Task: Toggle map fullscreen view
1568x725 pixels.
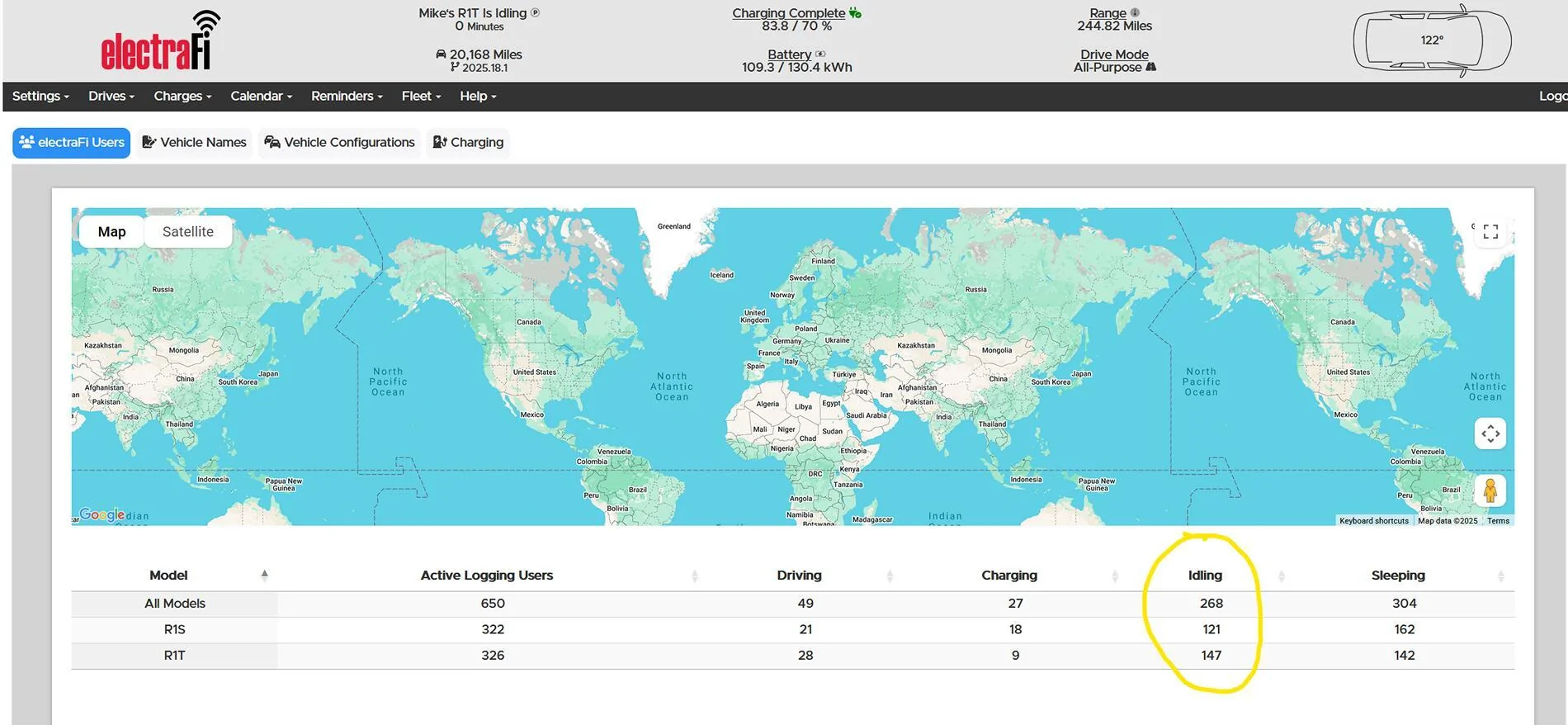Action: pyautogui.click(x=1490, y=232)
